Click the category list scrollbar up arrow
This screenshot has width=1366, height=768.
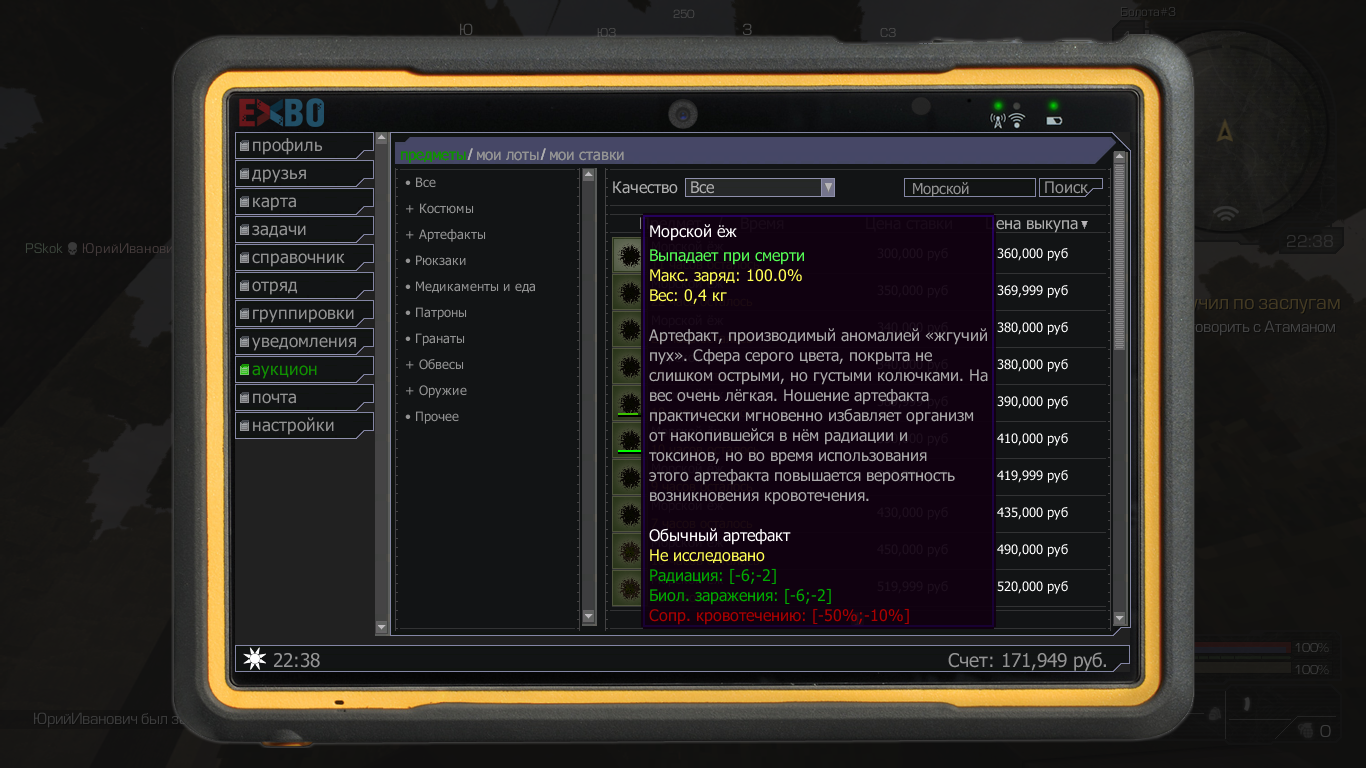click(588, 176)
